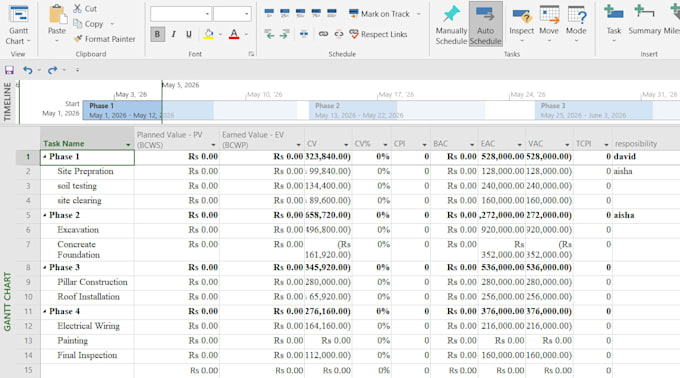Activate the Format Painter brush

click(105, 39)
